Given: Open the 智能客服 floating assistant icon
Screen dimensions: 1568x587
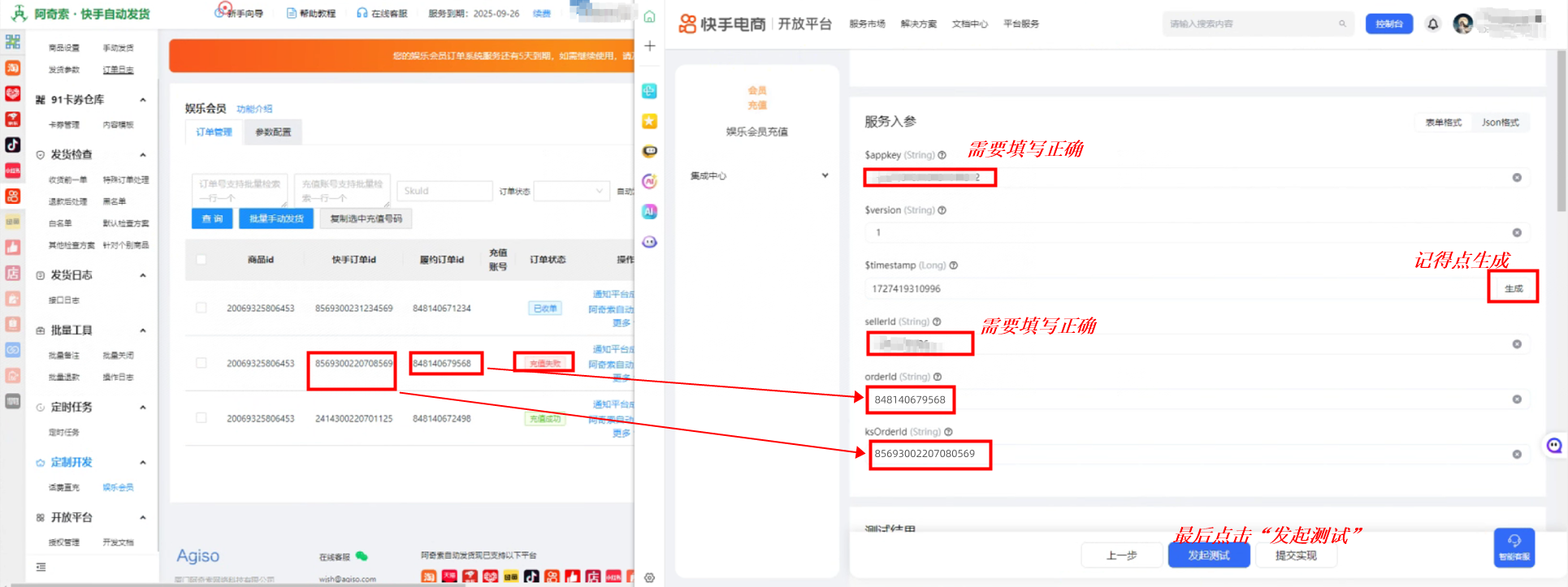Looking at the screenshot, I should pos(1514,547).
